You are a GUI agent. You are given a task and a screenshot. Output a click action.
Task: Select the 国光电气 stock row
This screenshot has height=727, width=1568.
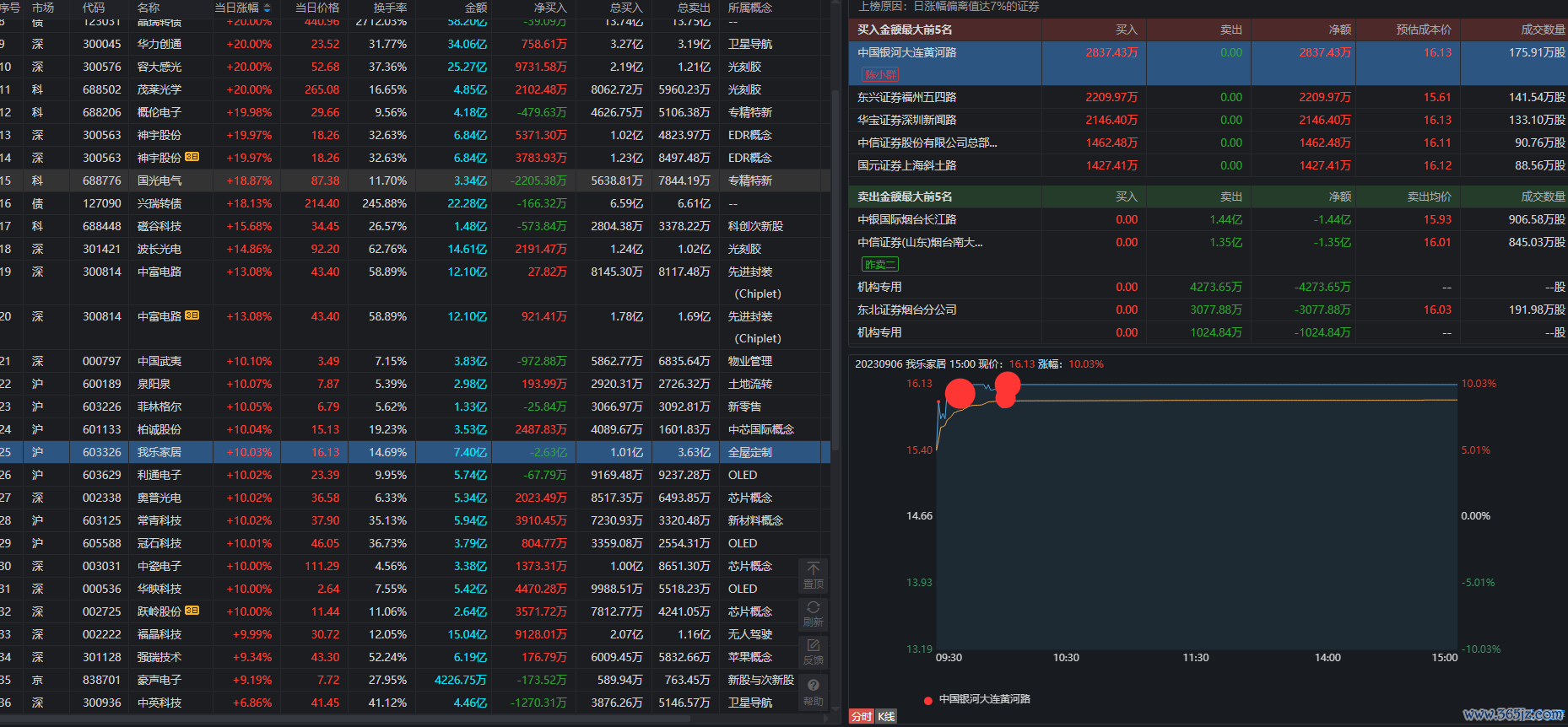tap(415, 180)
